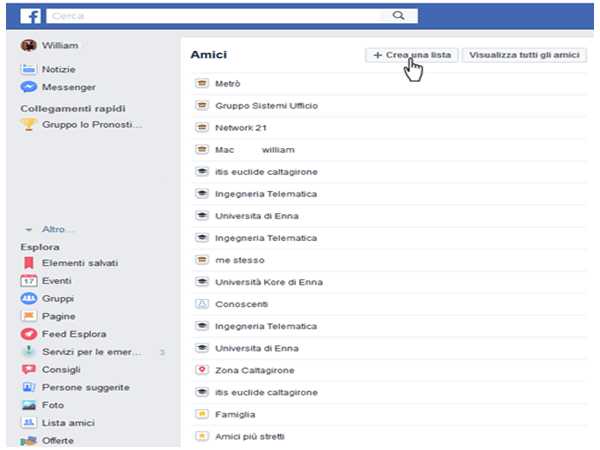Image resolution: width=600 pixels, height=450 pixels.
Task: Click the search magnifier icon
Action: click(398, 16)
